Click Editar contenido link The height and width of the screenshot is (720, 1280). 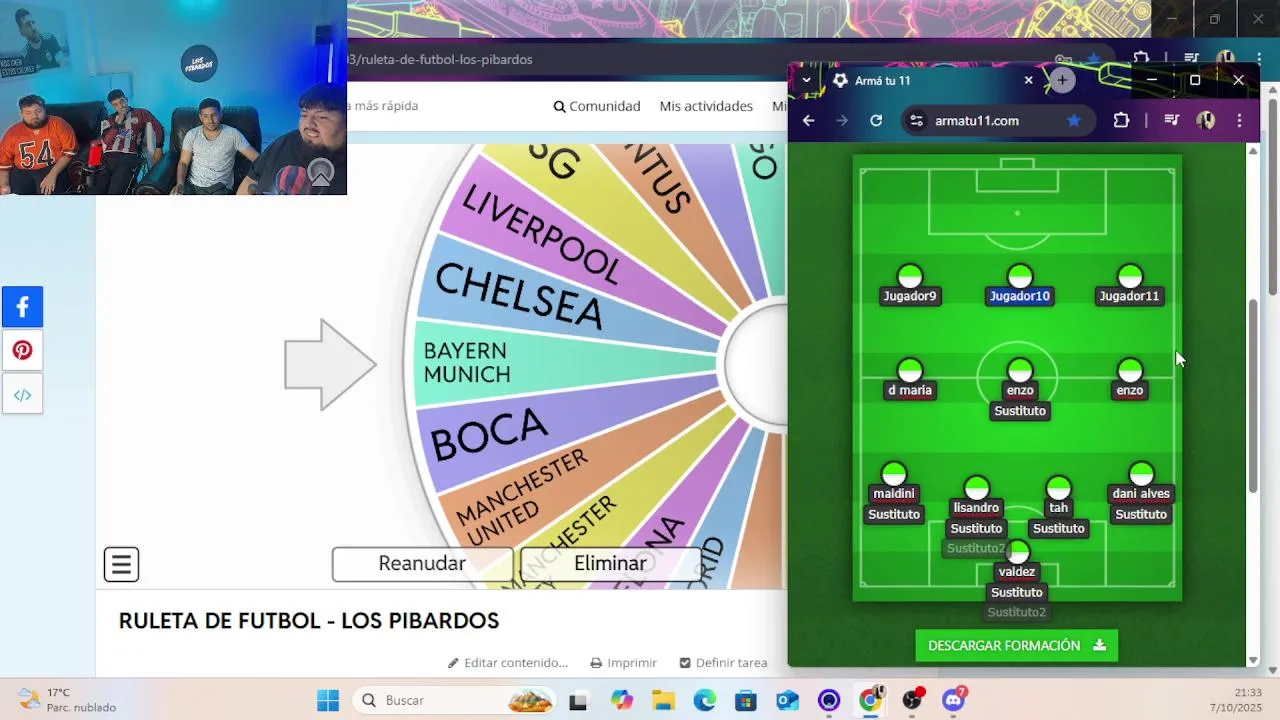tap(508, 663)
